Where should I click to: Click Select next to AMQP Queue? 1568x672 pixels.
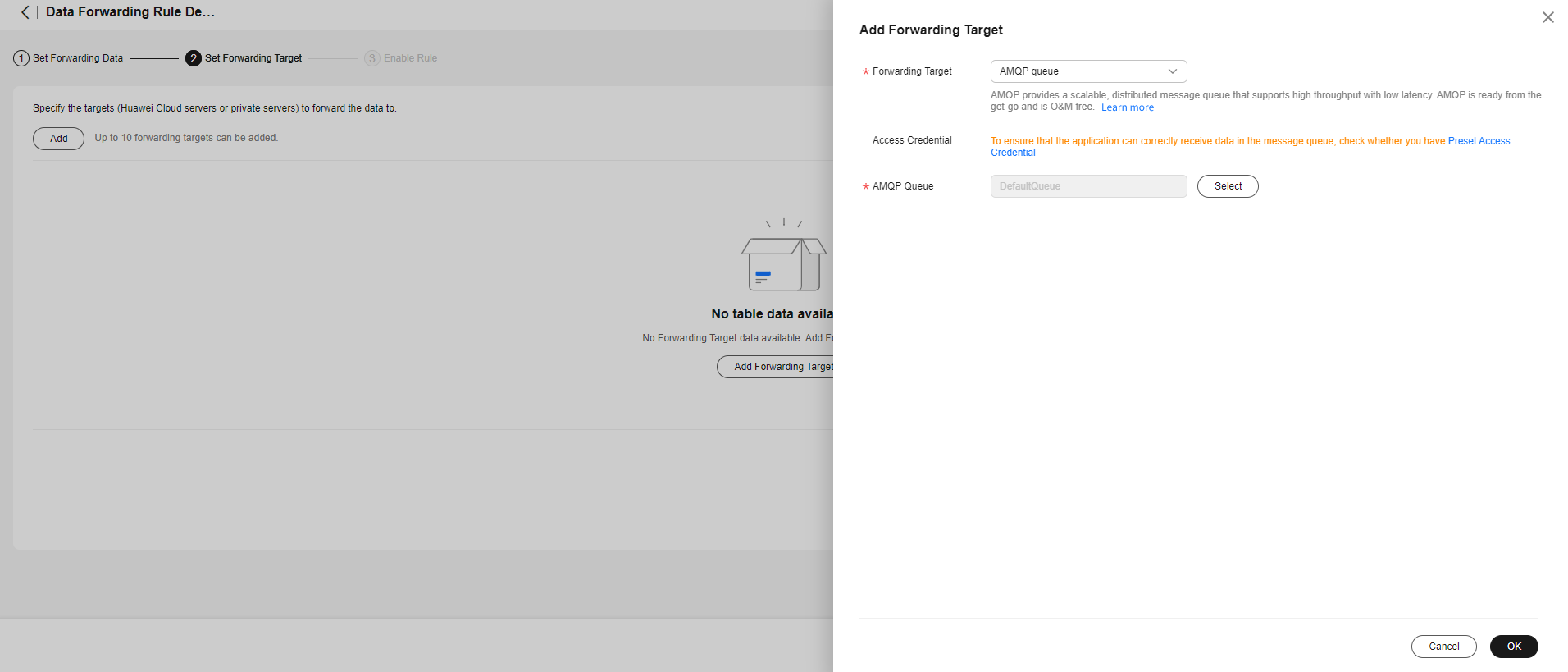[1228, 186]
